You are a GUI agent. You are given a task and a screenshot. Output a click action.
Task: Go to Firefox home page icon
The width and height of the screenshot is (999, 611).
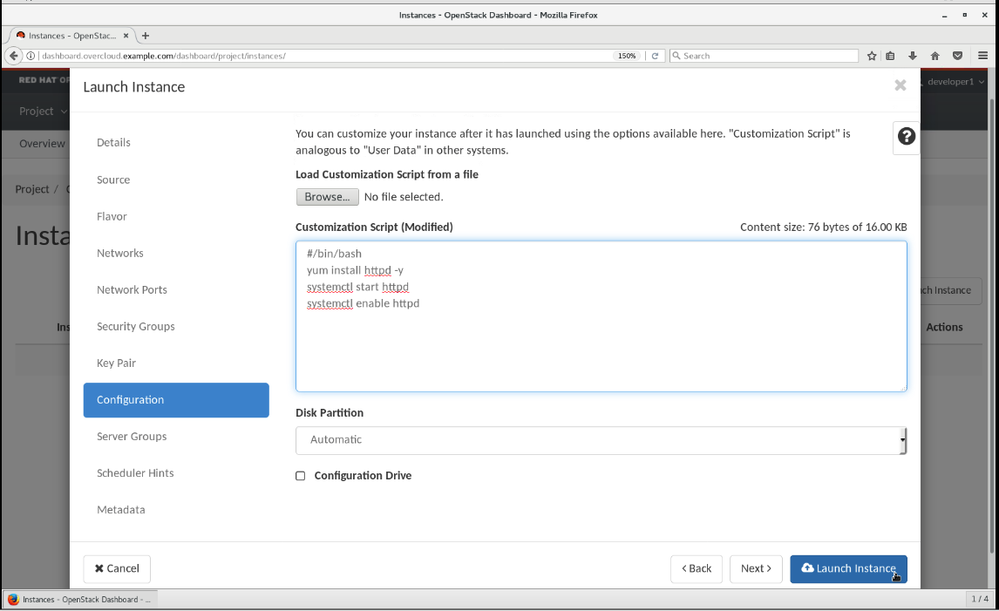[935, 56]
